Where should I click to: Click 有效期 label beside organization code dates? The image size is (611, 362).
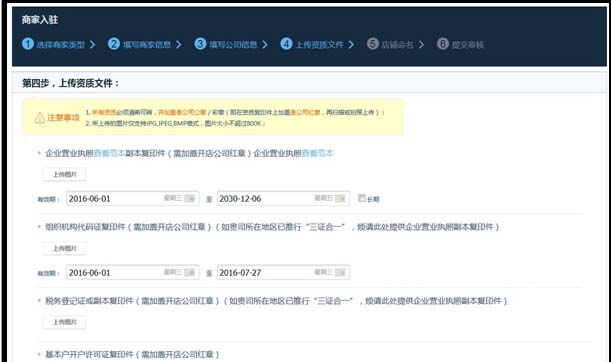pos(49,274)
